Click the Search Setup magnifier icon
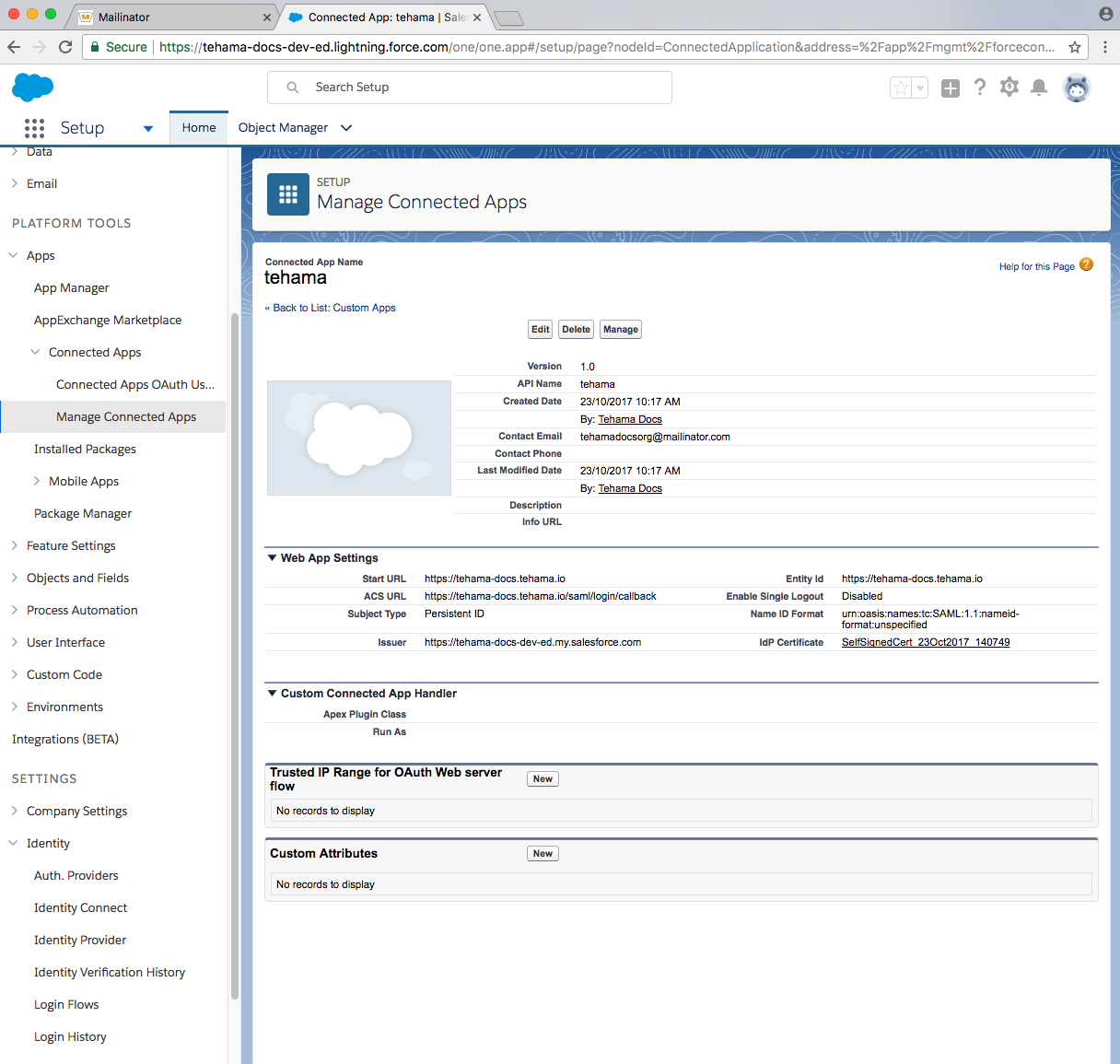Viewport: 1120px width, 1064px height. [293, 88]
